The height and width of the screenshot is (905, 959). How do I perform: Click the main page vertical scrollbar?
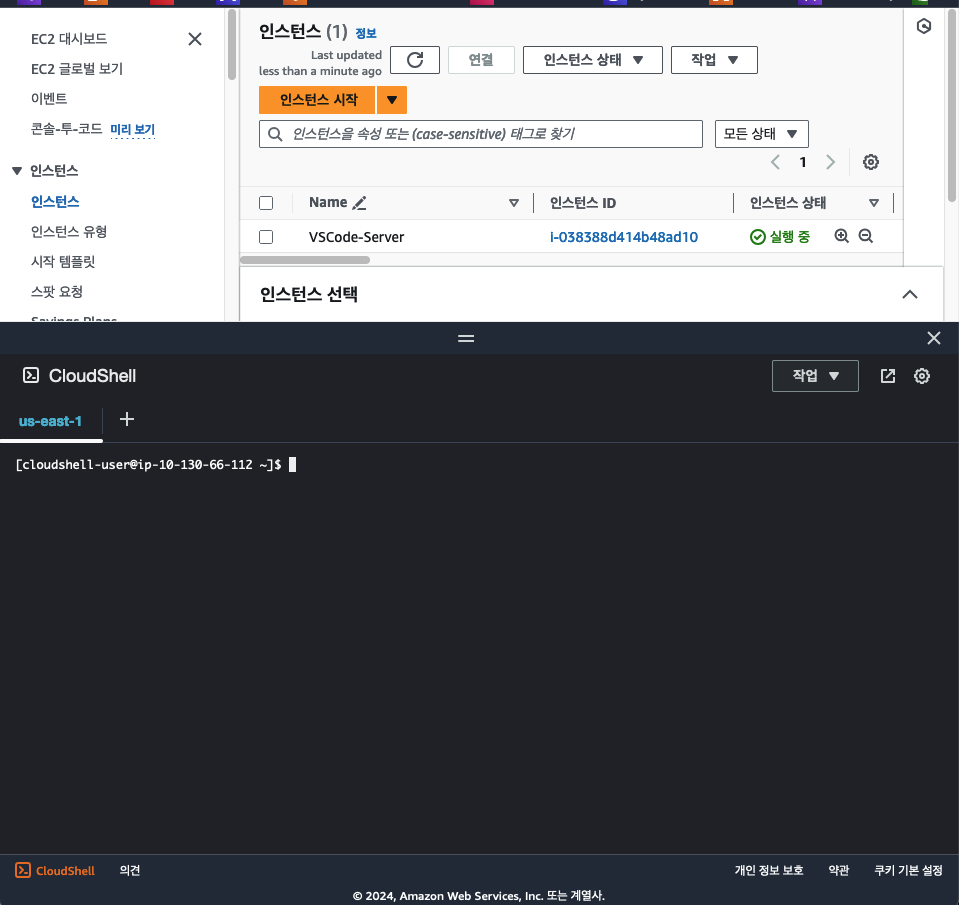[952, 105]
